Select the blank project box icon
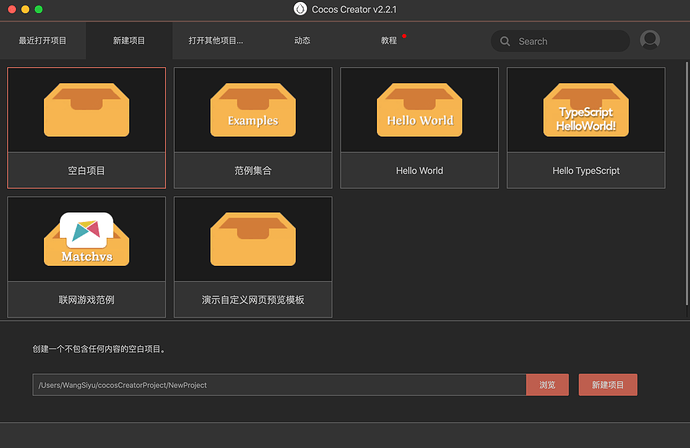This screenshot has width=690, height=448. (86, 110)
